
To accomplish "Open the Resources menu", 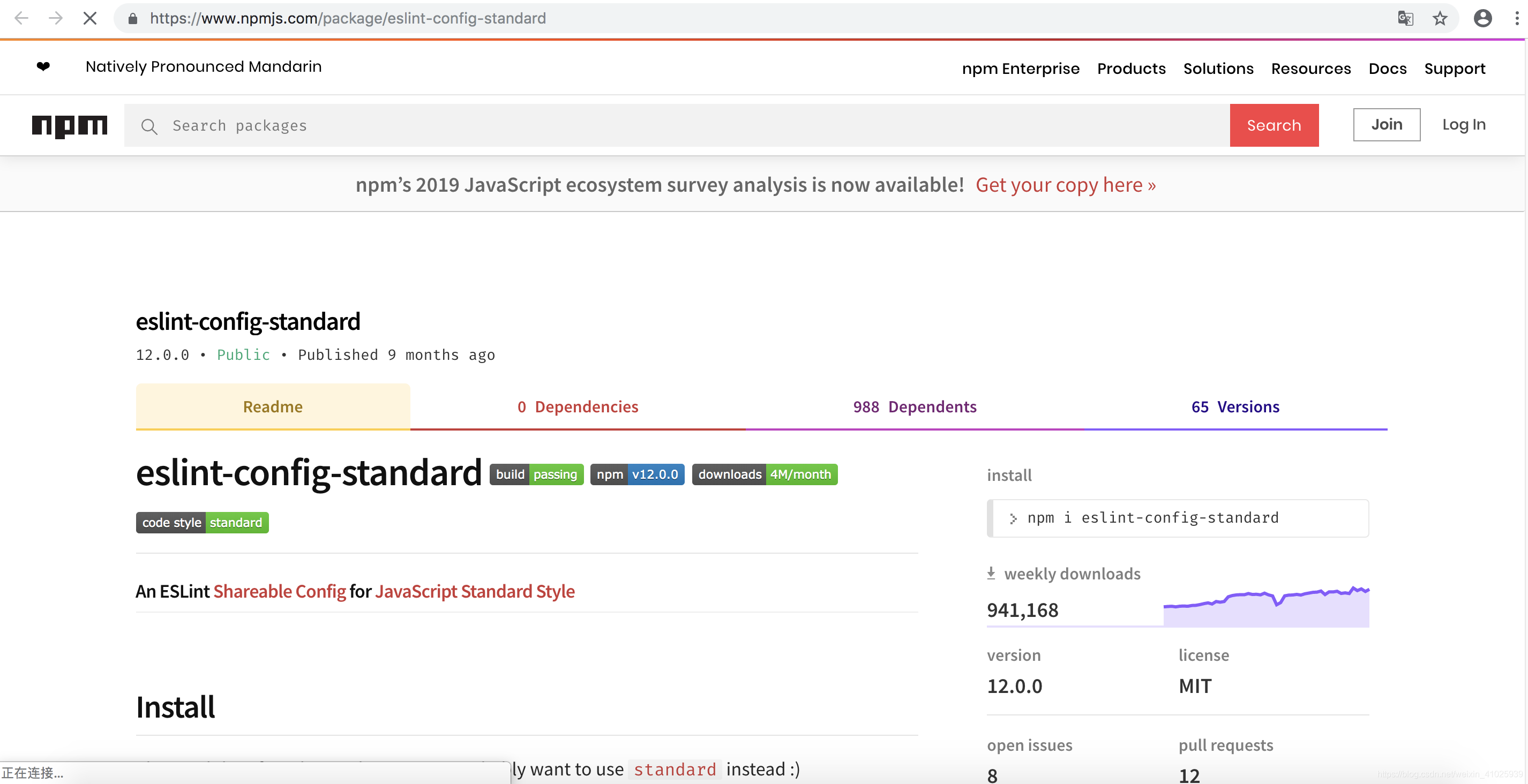I will click(1311, 69).
